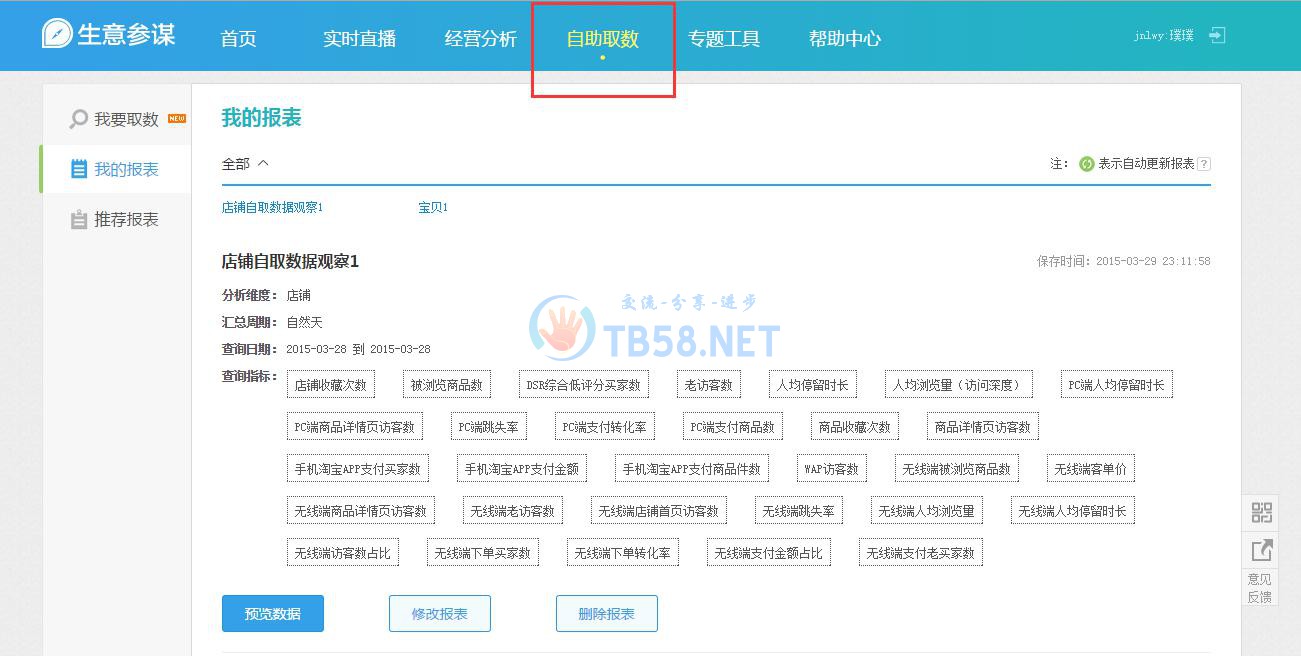
Task: Switch to 实时直播 in top navigation
Action: coord(360,39)
